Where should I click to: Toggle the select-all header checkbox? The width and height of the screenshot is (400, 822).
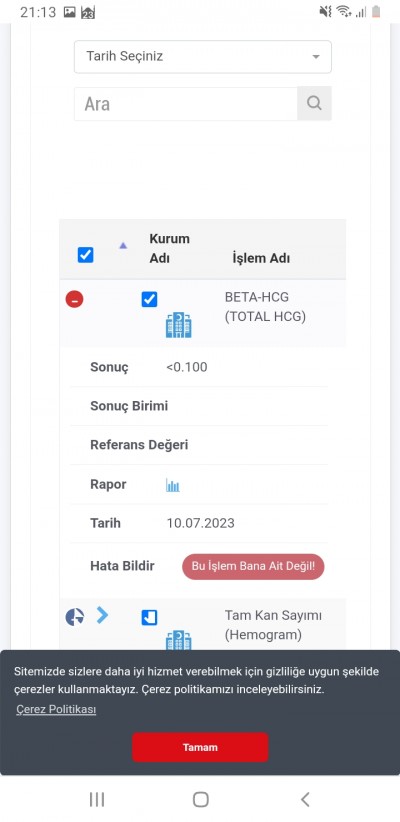85,255
